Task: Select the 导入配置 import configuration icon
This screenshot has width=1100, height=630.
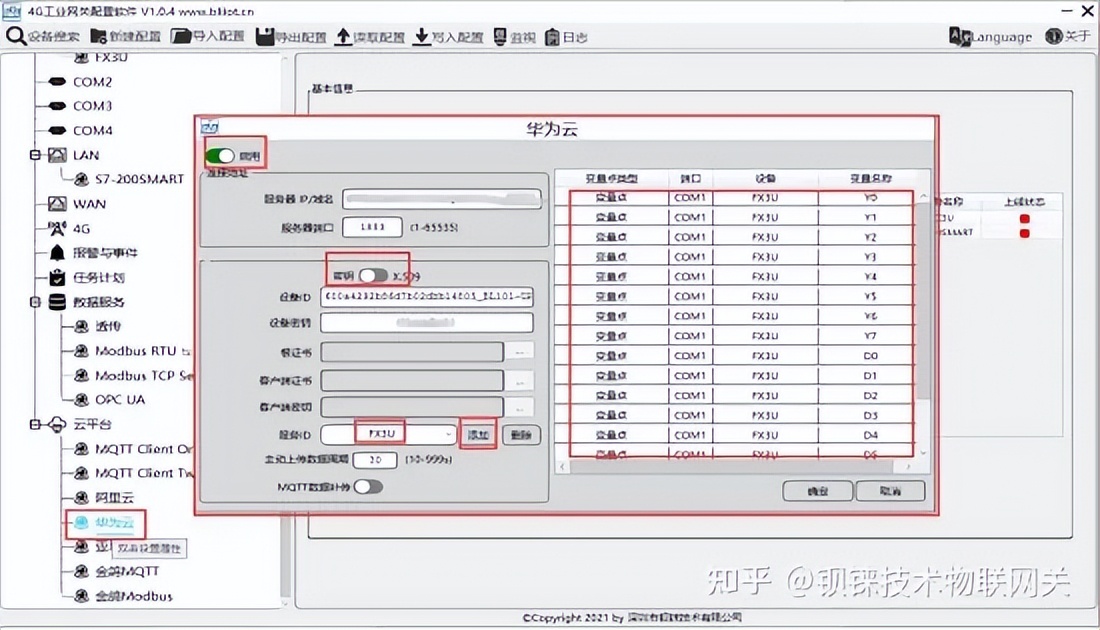Action: [x=205, y=36]
